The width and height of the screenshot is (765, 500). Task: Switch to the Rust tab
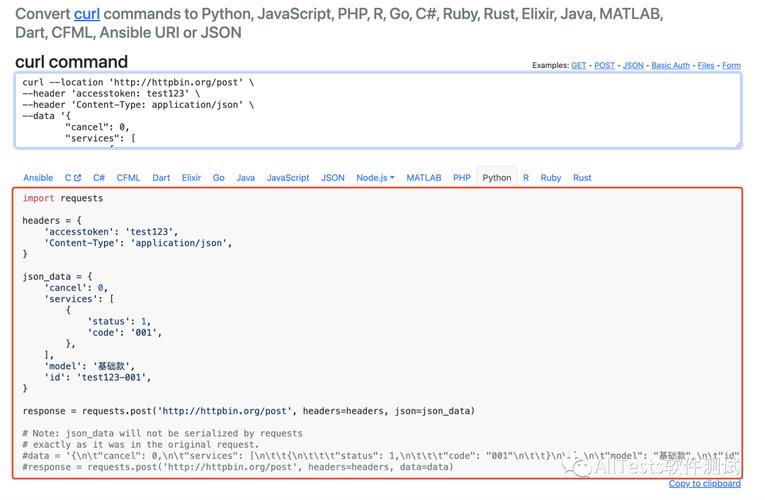point(582,178)
